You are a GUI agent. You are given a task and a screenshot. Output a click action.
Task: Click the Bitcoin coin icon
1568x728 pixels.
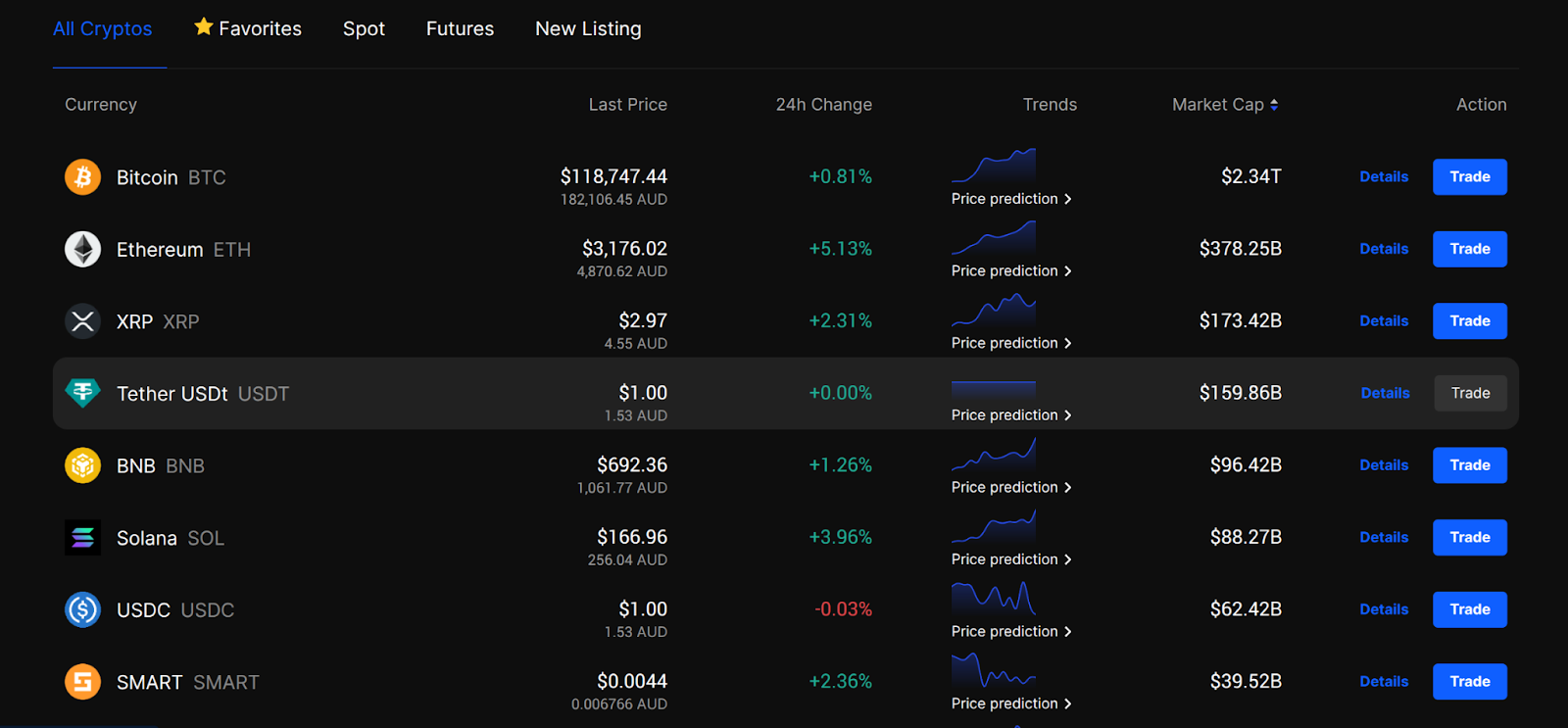(x=82, y=177)
